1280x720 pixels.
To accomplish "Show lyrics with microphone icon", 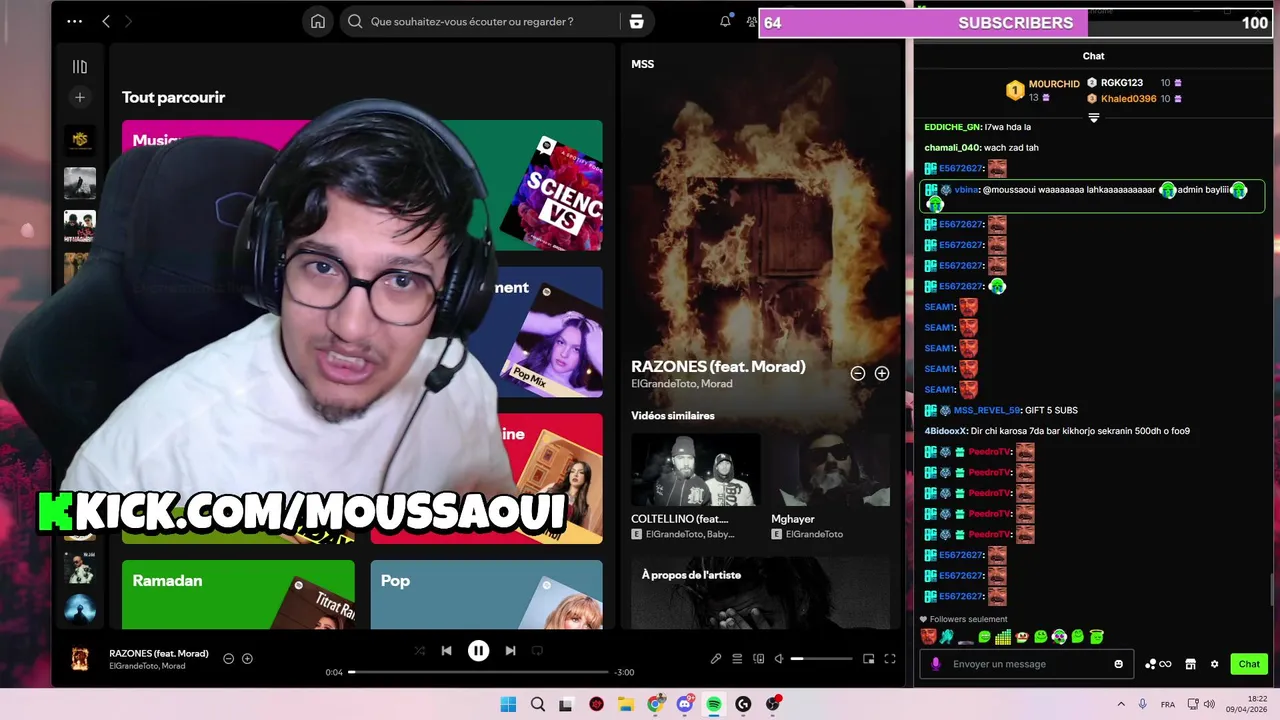I will point(716,658).
